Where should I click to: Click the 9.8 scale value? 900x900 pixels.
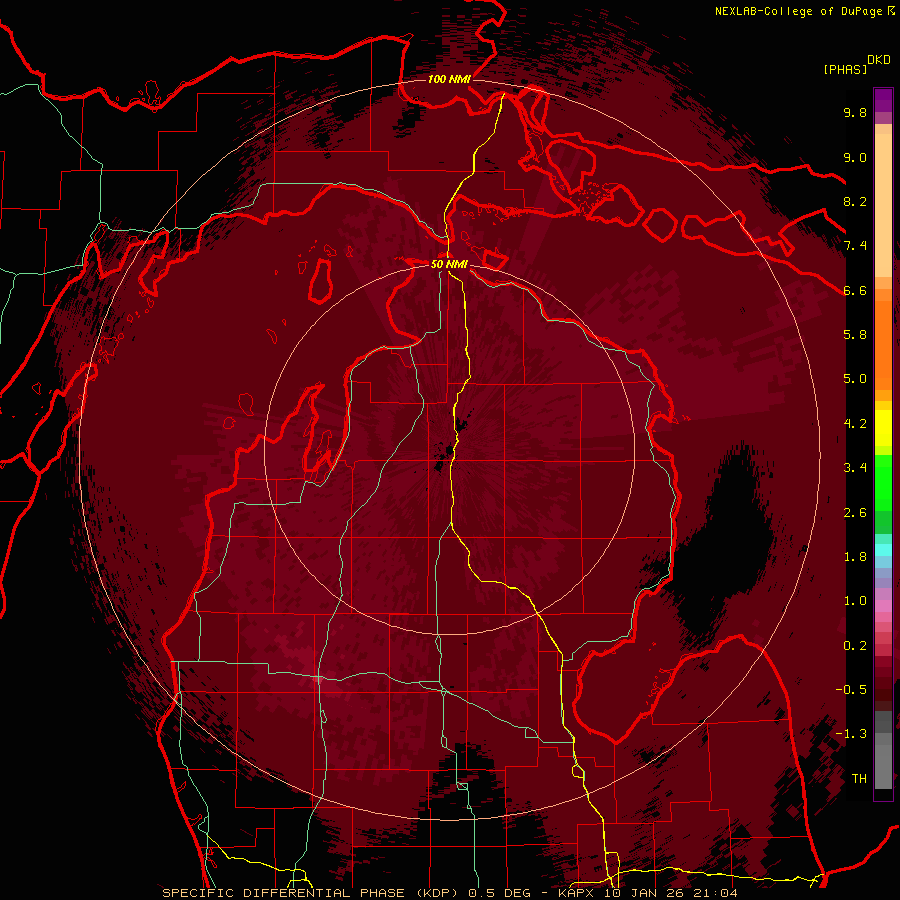855,112
